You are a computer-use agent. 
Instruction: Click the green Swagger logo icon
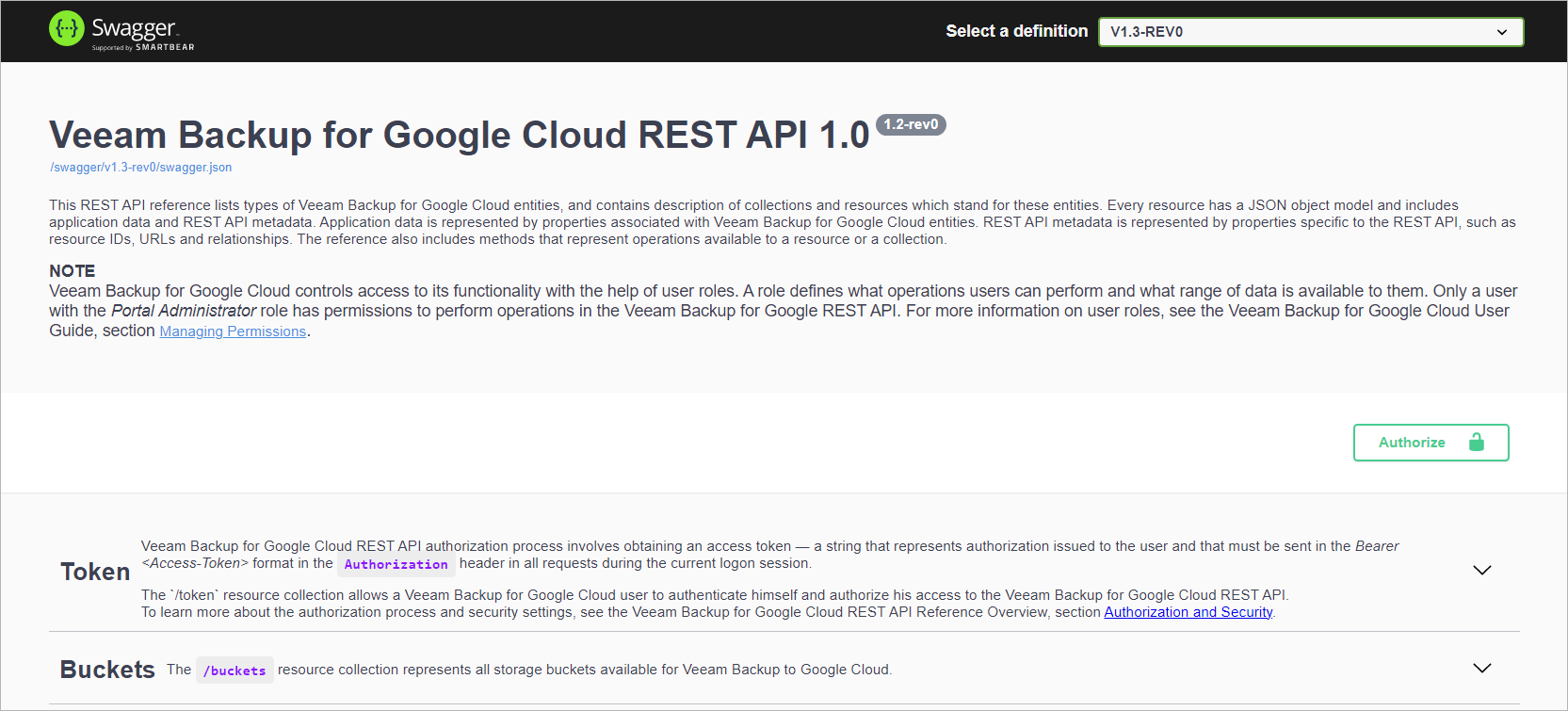[67, 29]
